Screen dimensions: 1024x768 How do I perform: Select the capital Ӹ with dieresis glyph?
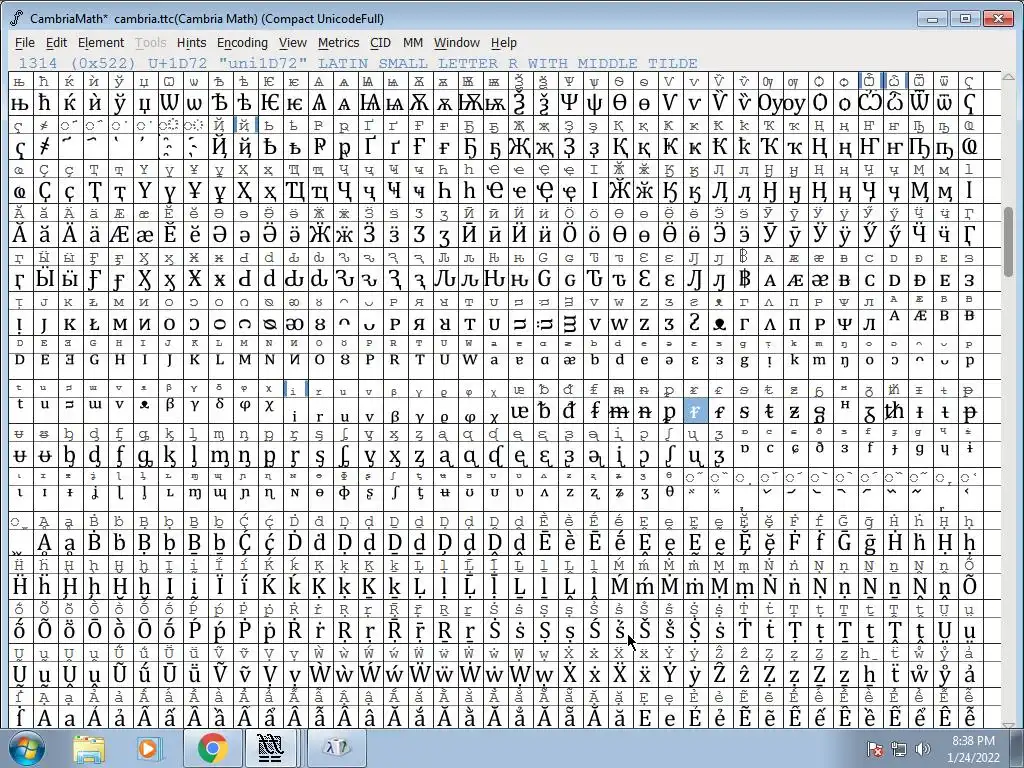(x=44, y=280)
